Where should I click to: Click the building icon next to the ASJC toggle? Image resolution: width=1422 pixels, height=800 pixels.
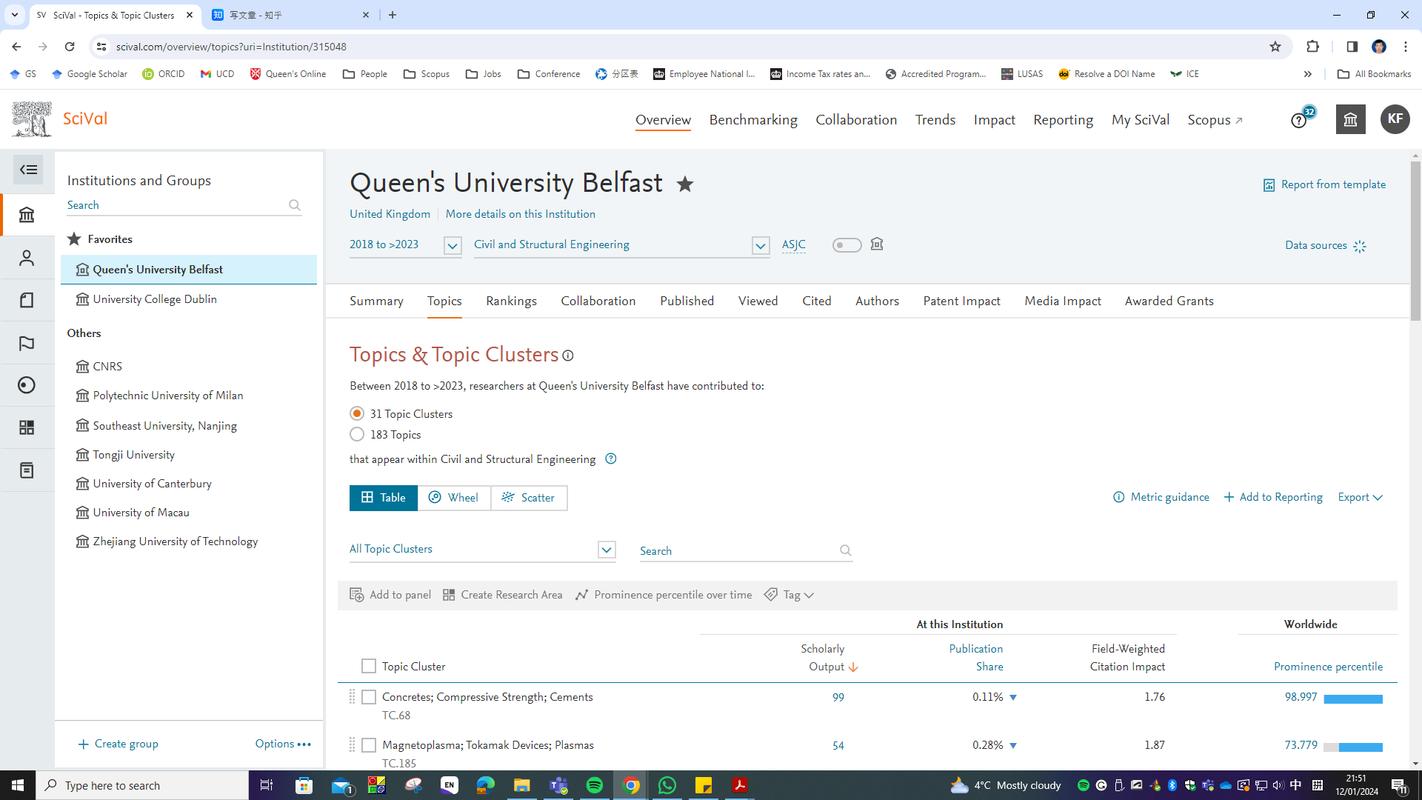(877, 244)
